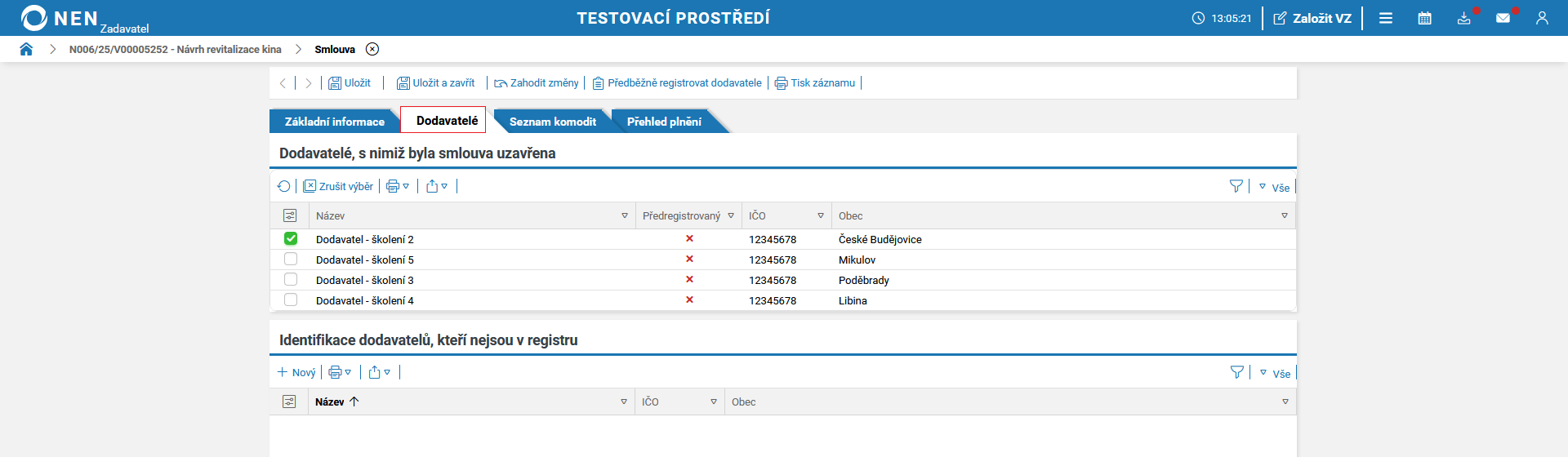Expand the Název column dropdown in suppliers table
Image resolution: width=1568 pixels, height=457 pixels.
tap(625, 216)
